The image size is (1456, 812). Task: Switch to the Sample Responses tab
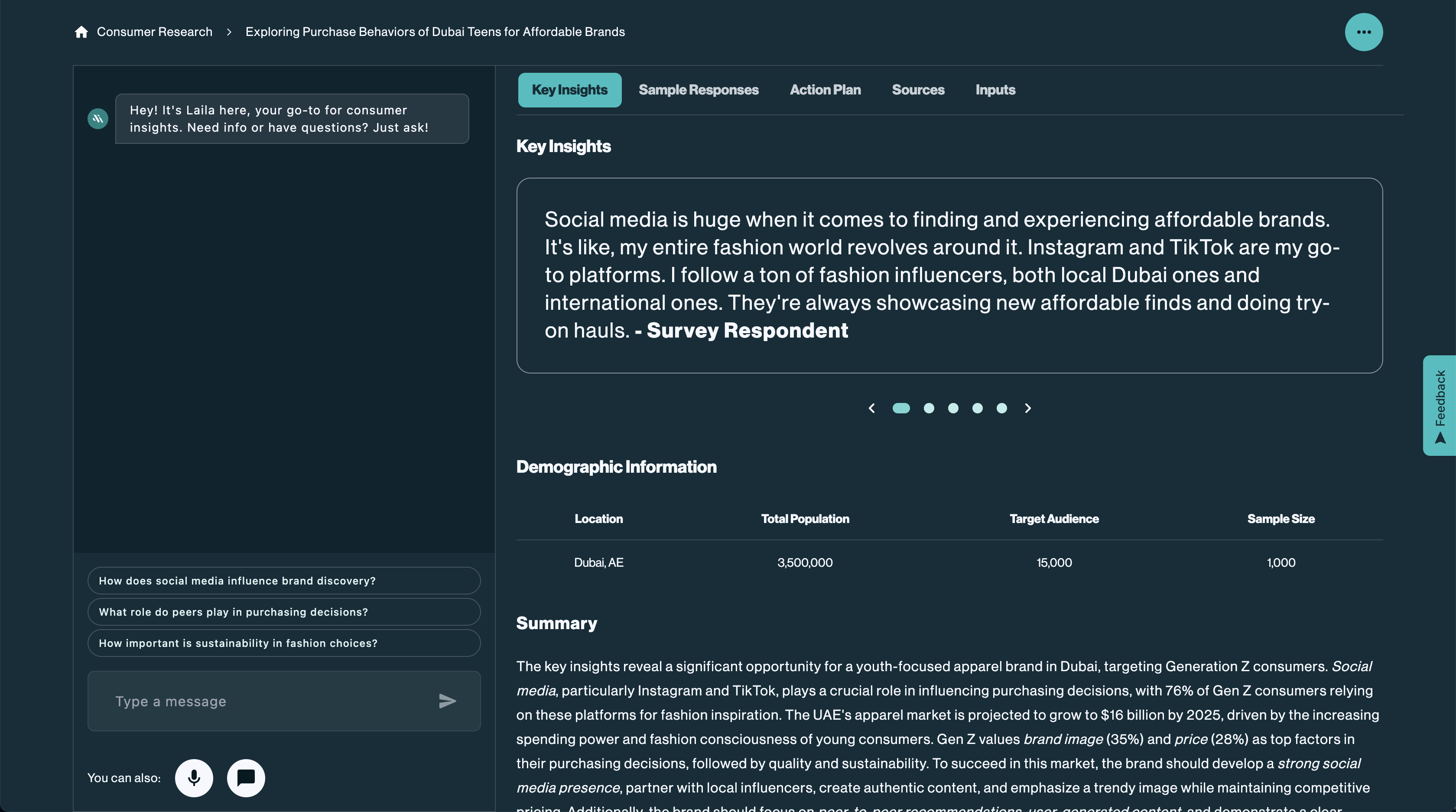click(698, 90)
